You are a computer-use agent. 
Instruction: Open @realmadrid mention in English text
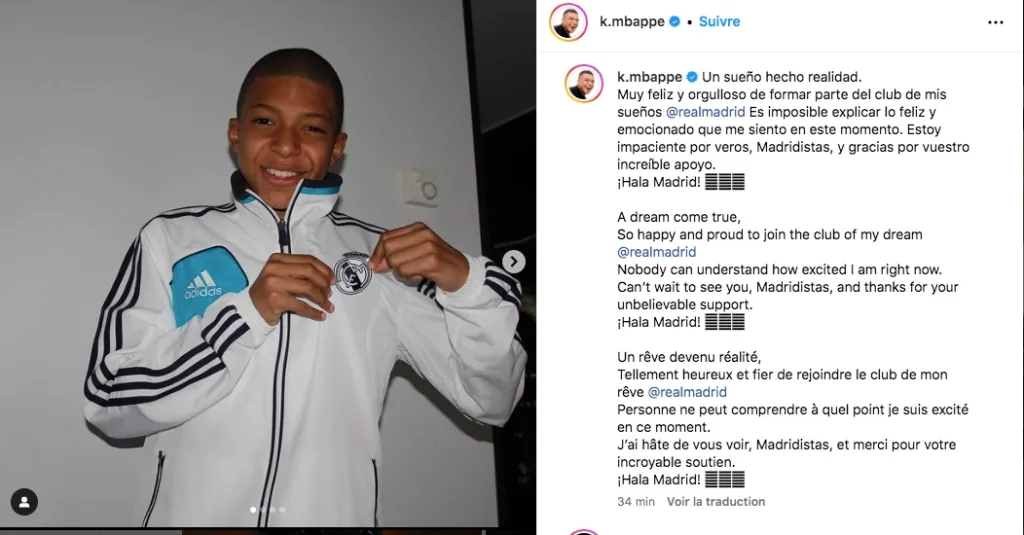(656, 252)
